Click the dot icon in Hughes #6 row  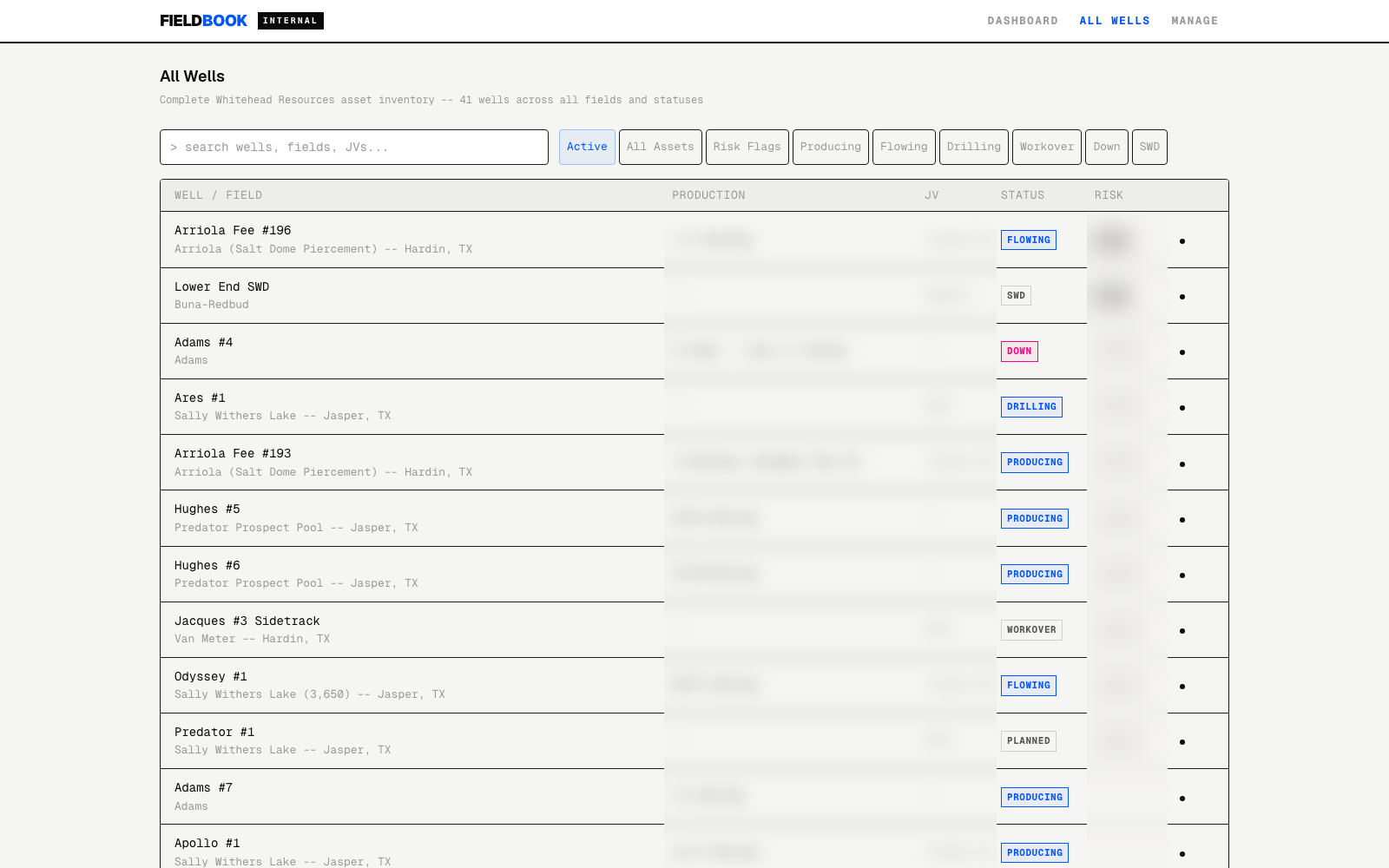(x=1182, y=575)
